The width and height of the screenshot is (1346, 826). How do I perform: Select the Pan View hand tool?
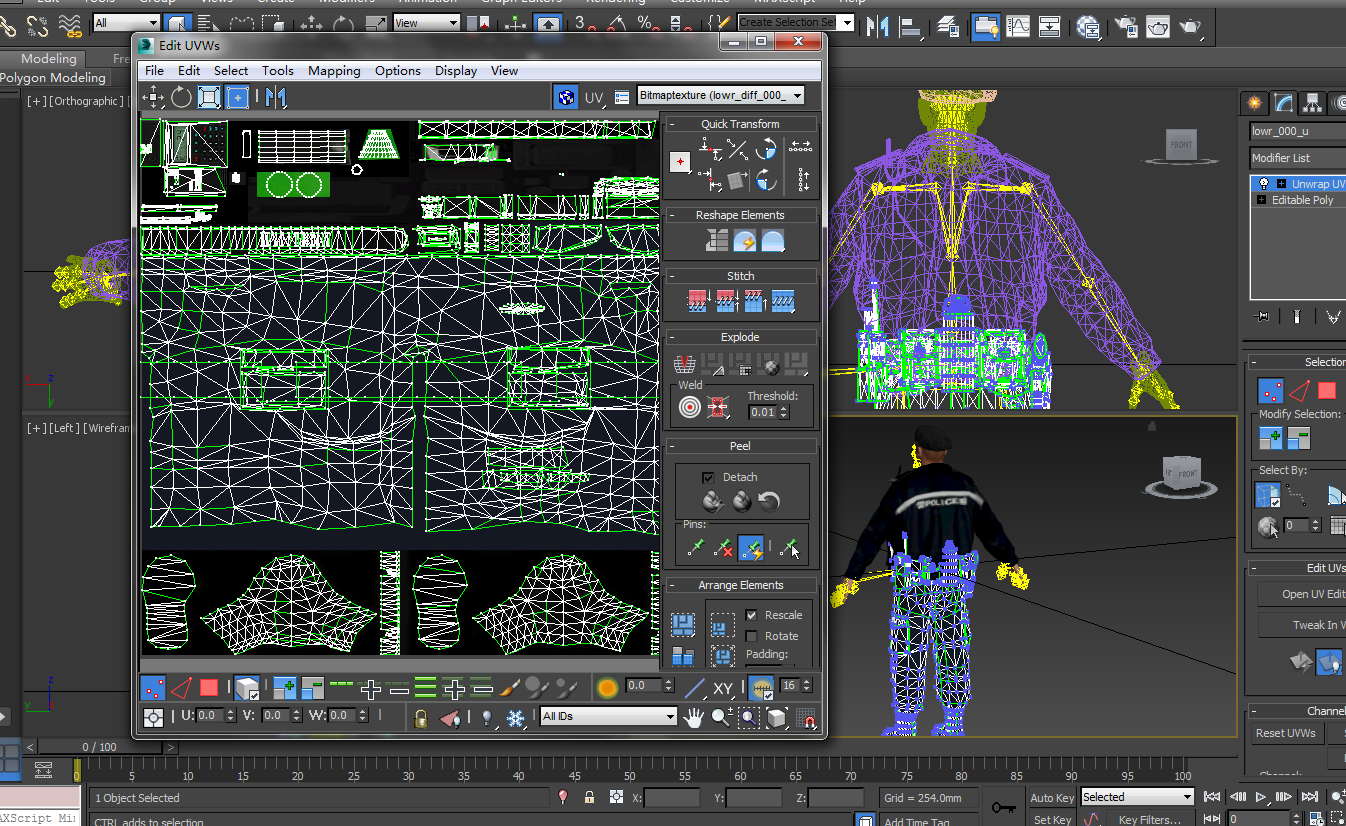pyautogui.click(x=693, y=717)
